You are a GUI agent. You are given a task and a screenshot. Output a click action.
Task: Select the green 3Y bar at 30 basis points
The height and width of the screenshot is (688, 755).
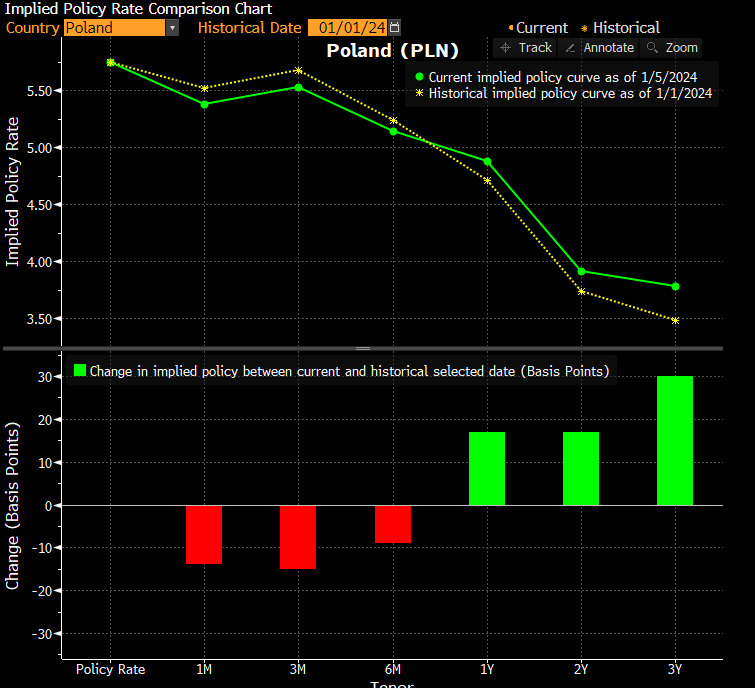pyautogui.click(x=675, y=441)
